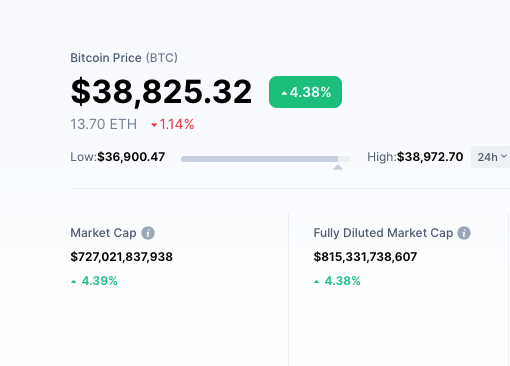This screenshot has height=366, width=510.
Task: Click the green arrow under Fully Diluted value
Action: (x=317, y=282)
